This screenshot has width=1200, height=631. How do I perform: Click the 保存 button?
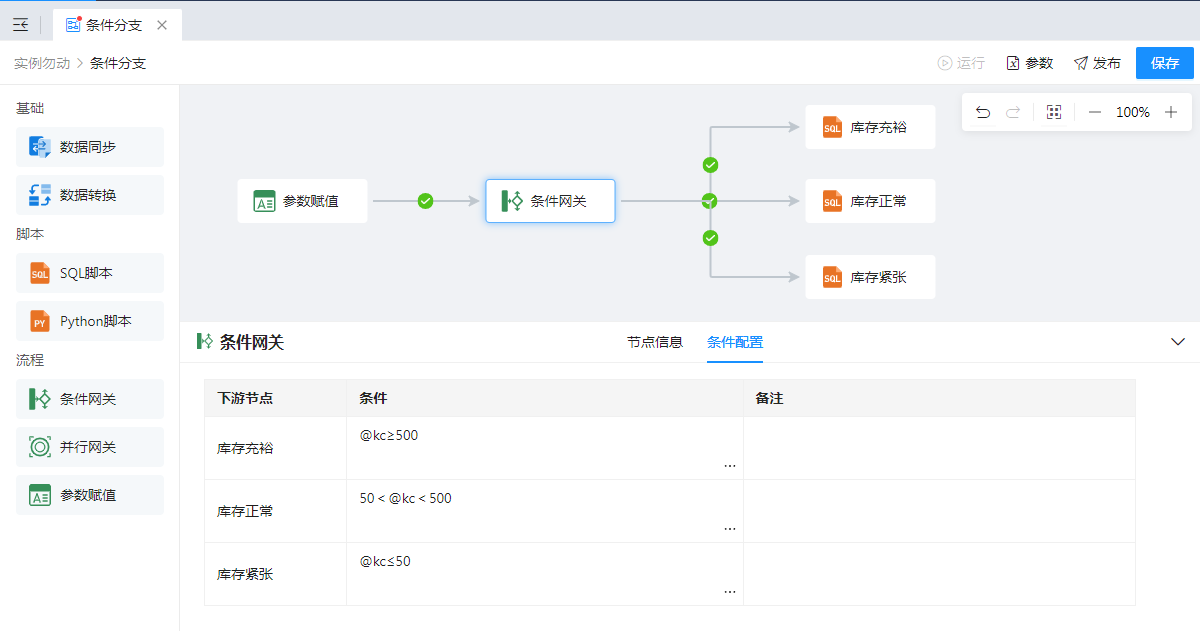click(1164, 63)
